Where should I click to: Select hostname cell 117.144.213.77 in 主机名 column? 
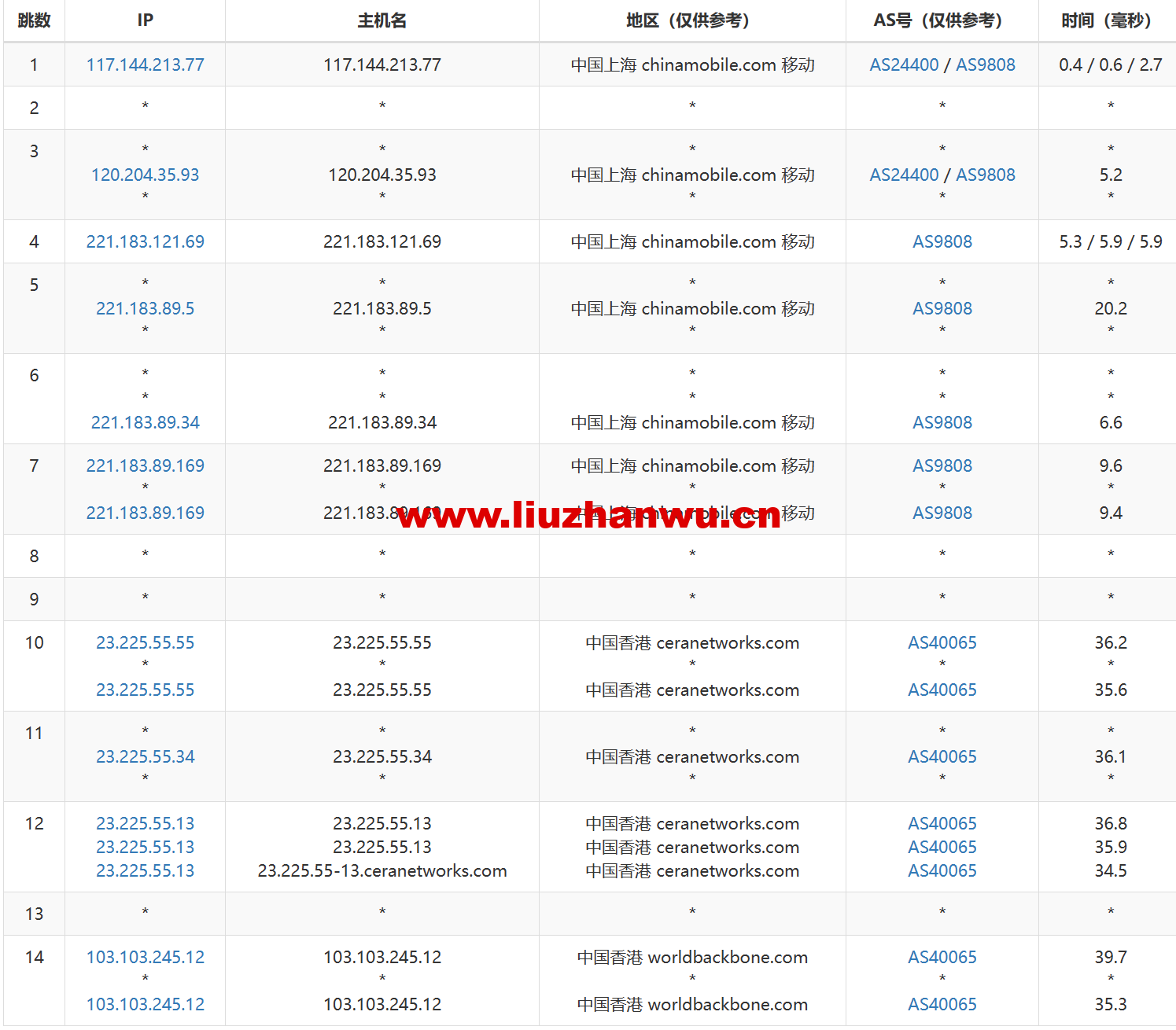coord(382,64)
